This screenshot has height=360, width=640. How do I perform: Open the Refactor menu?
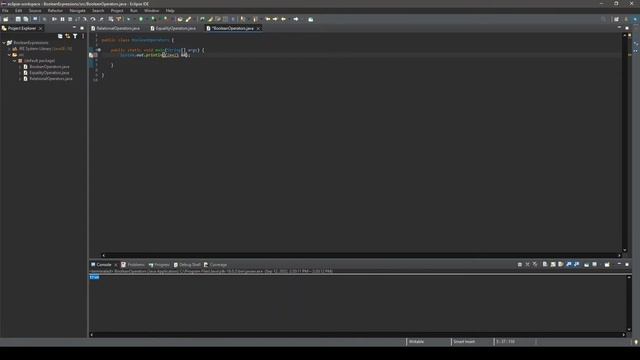(55, 11)
